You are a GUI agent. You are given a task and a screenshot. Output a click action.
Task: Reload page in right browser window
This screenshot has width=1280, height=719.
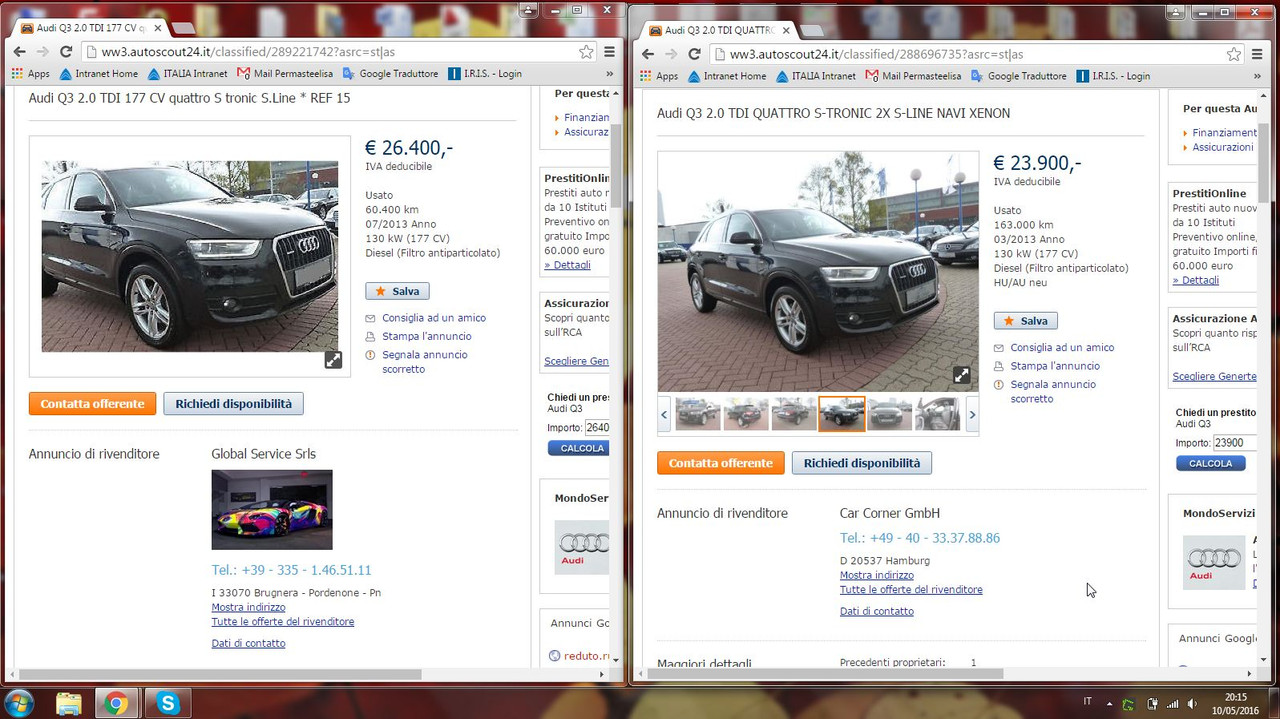pos(694,54)
